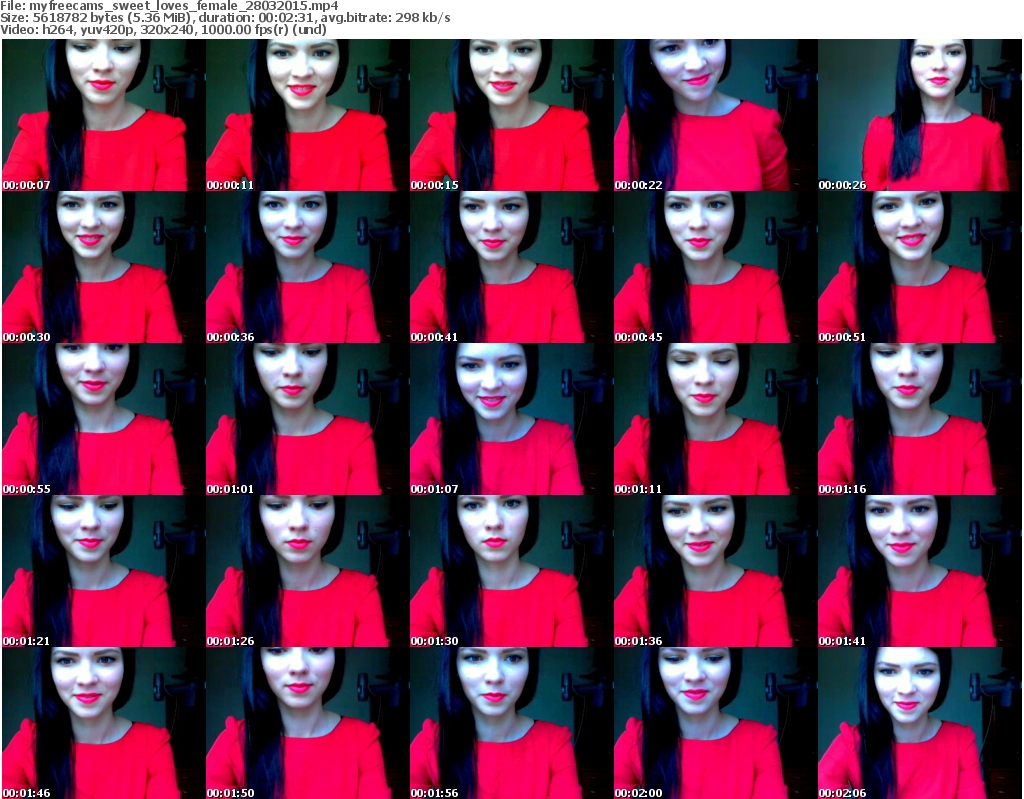
Task: Click the thumbnail frame stamped 00:01:46
Action: pos(103,723)
